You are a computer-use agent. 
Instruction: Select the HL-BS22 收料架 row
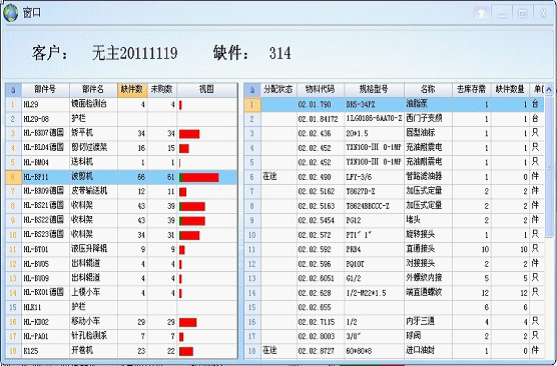tap(121, 221)
